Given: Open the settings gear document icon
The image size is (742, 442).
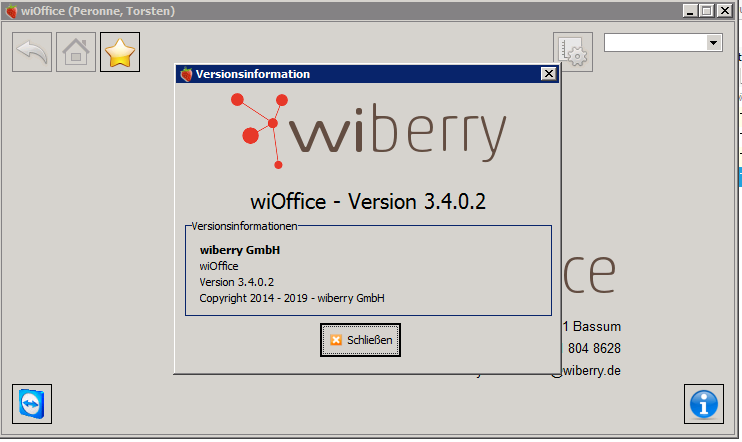Looking at the screenshot, I should 573,52.
